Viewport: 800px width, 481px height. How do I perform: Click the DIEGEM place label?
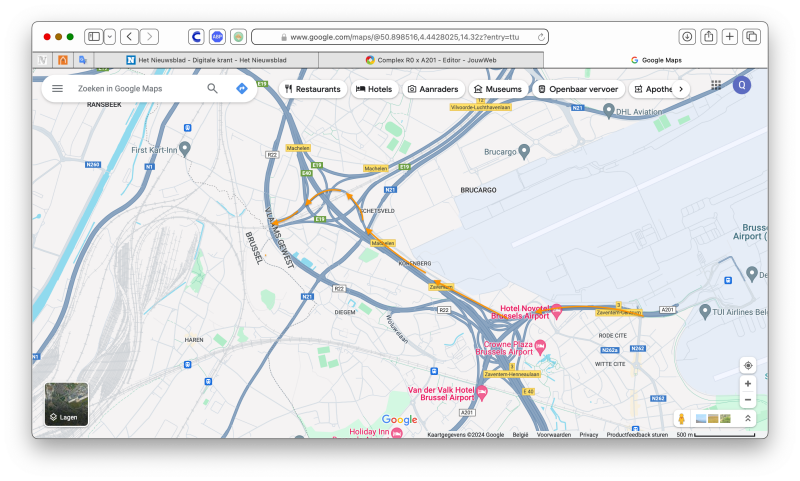pyautogui.click(x=345, y=312)
